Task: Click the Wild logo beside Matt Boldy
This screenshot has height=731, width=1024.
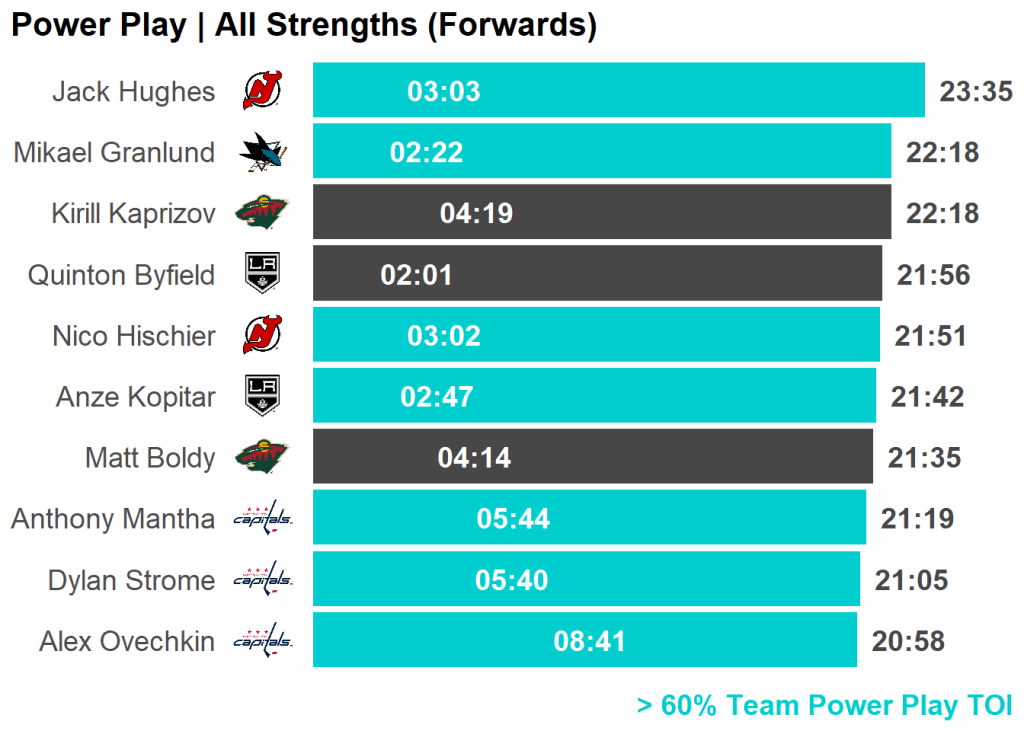Action: 263,457
